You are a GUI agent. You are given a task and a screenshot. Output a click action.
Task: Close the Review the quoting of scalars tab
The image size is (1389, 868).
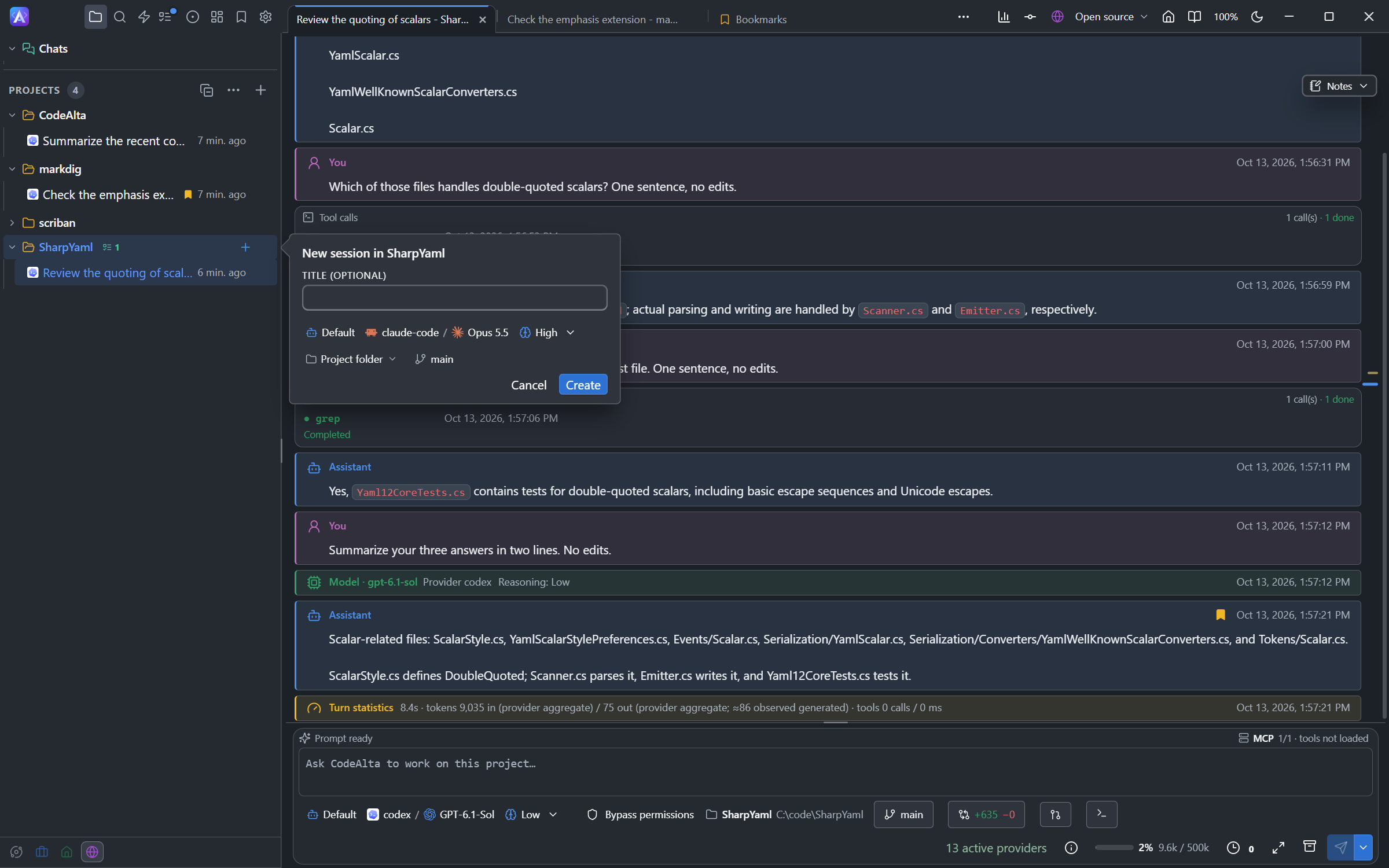pos(483,19)
